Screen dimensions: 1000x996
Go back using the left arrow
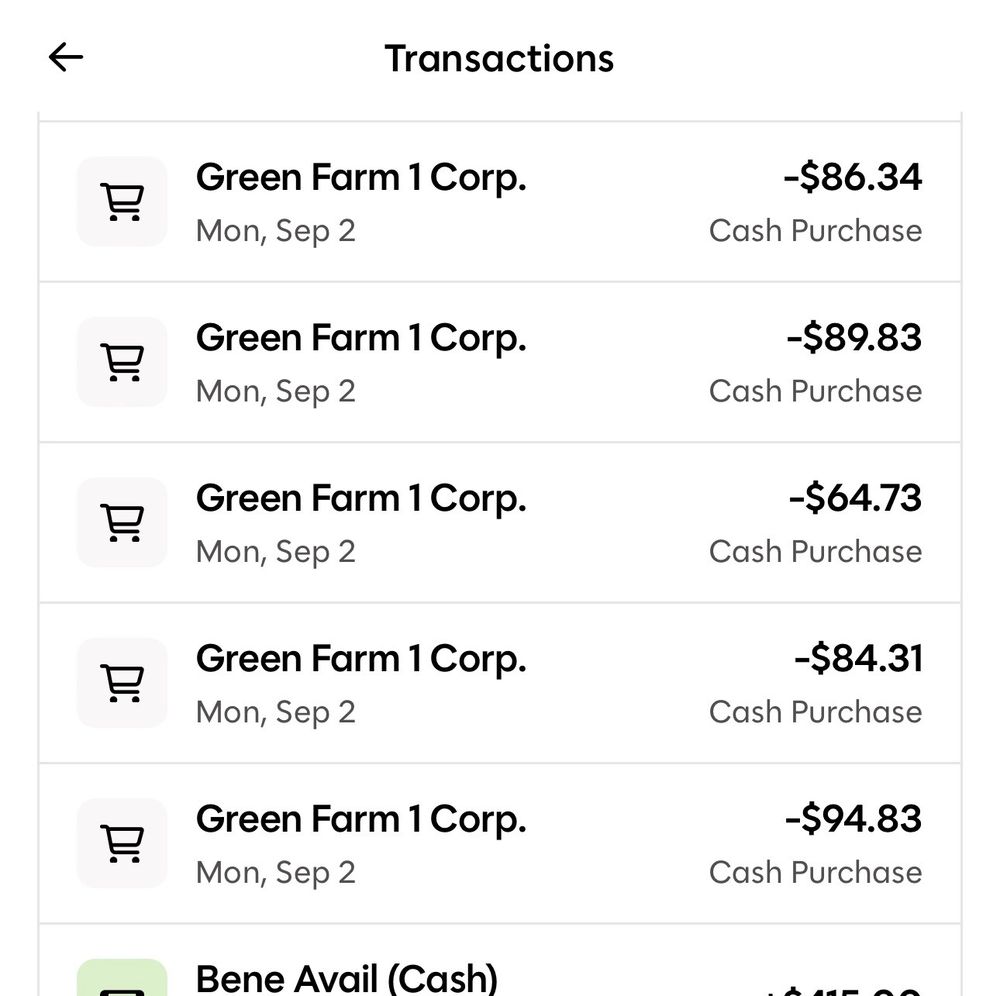66,57
